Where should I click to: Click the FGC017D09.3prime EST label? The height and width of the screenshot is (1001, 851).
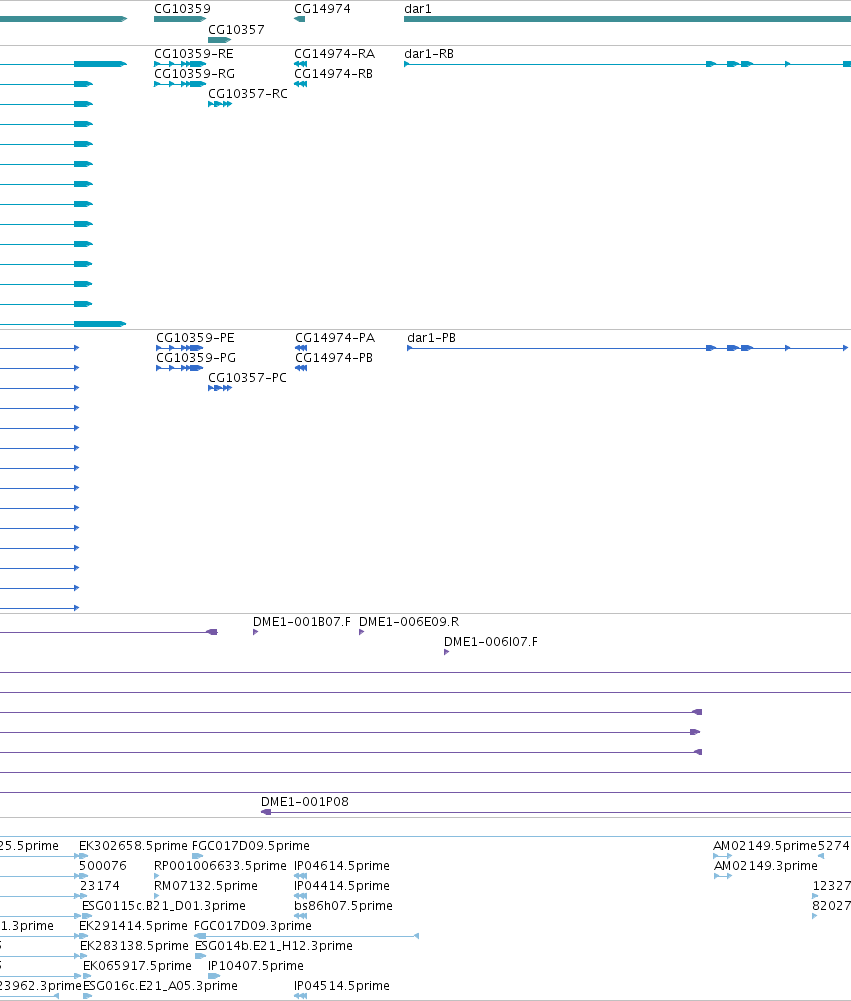(x=253, y=926)
